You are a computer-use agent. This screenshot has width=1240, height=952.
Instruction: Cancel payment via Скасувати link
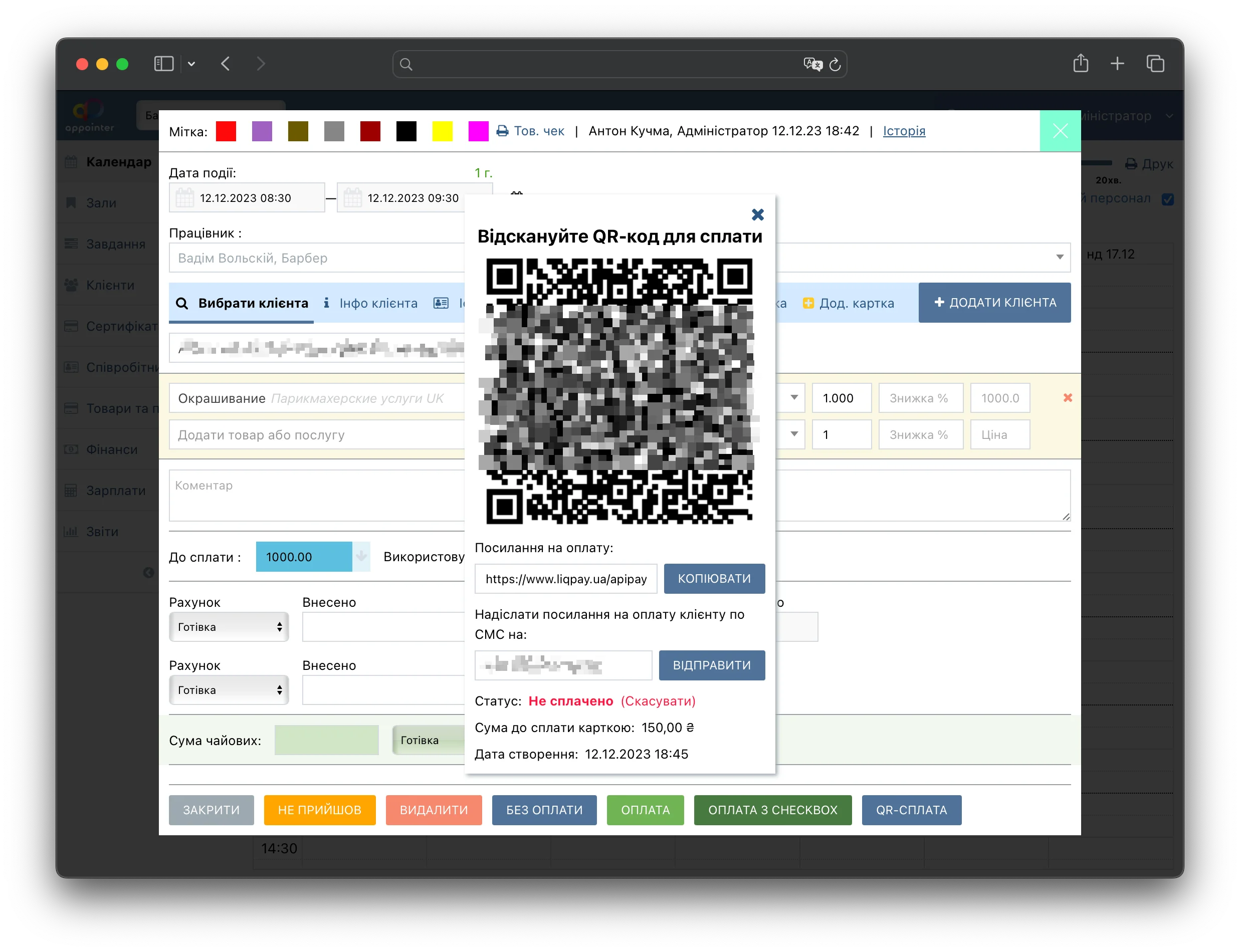(x=658, y=701)
